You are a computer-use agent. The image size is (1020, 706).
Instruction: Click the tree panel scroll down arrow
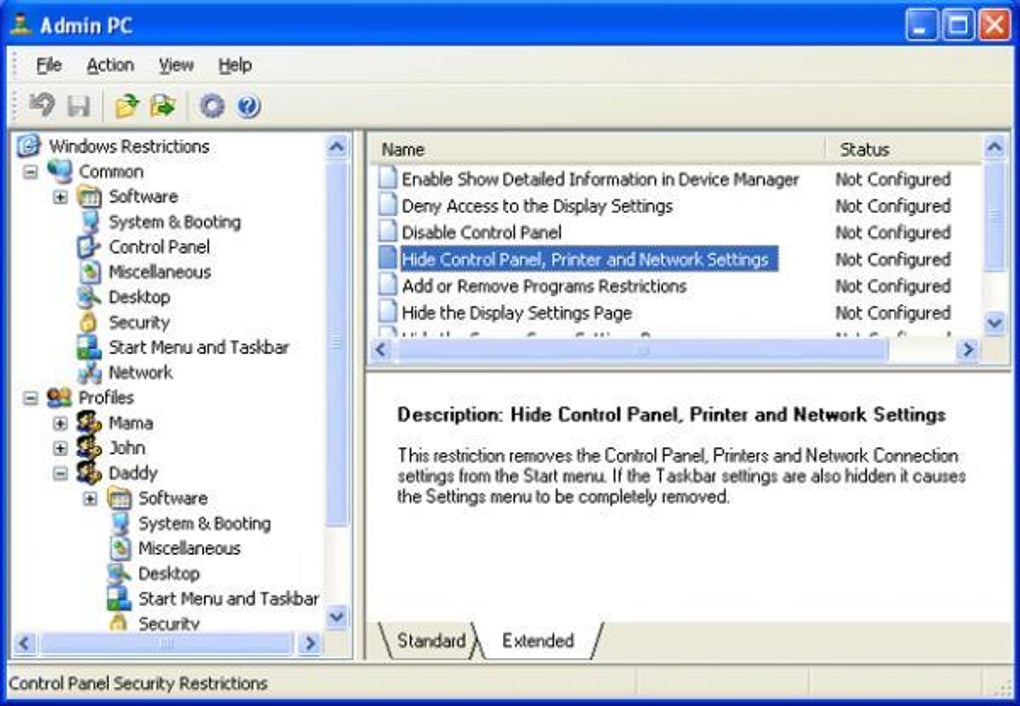coord(337,616)
